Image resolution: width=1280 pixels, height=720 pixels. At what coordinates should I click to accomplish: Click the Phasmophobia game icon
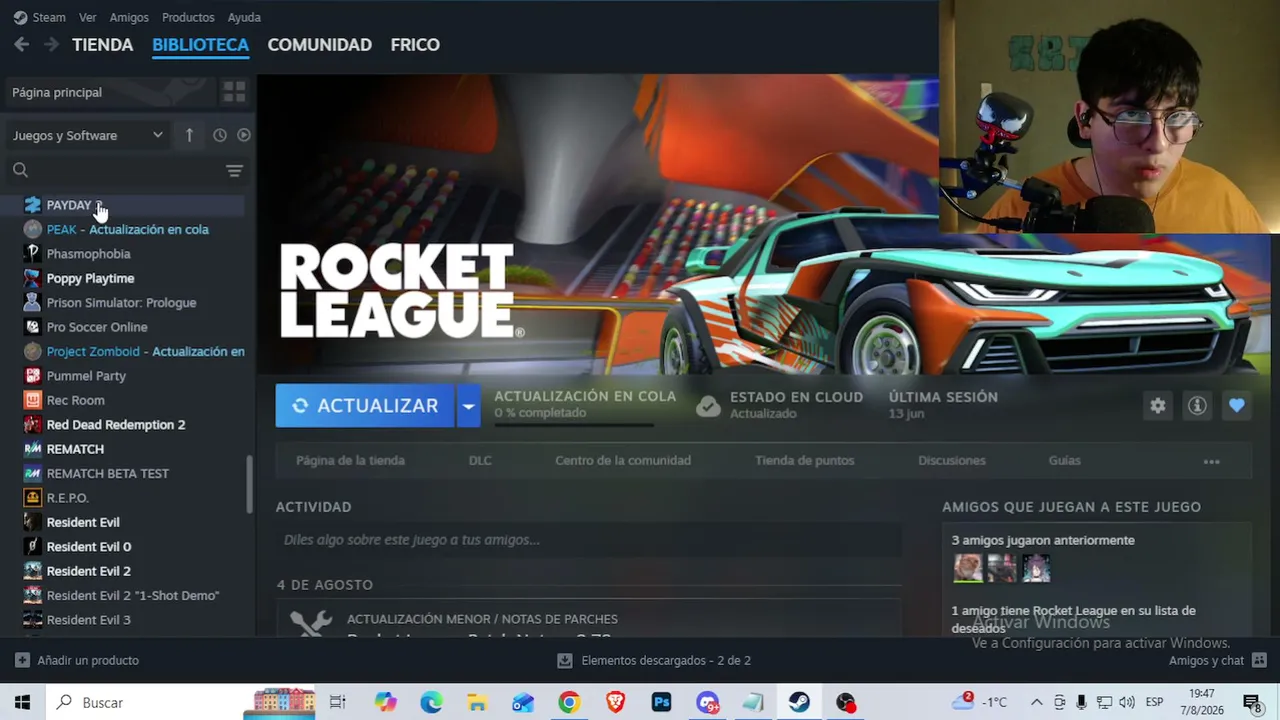click(32, 254)
